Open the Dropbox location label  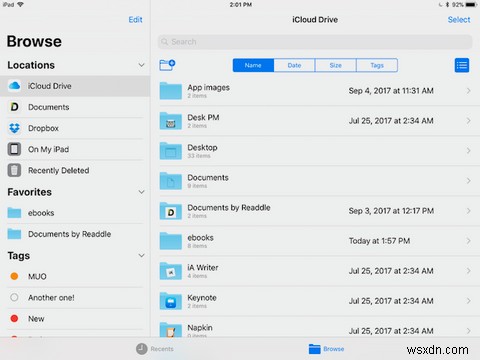click(x=43, y=128)
